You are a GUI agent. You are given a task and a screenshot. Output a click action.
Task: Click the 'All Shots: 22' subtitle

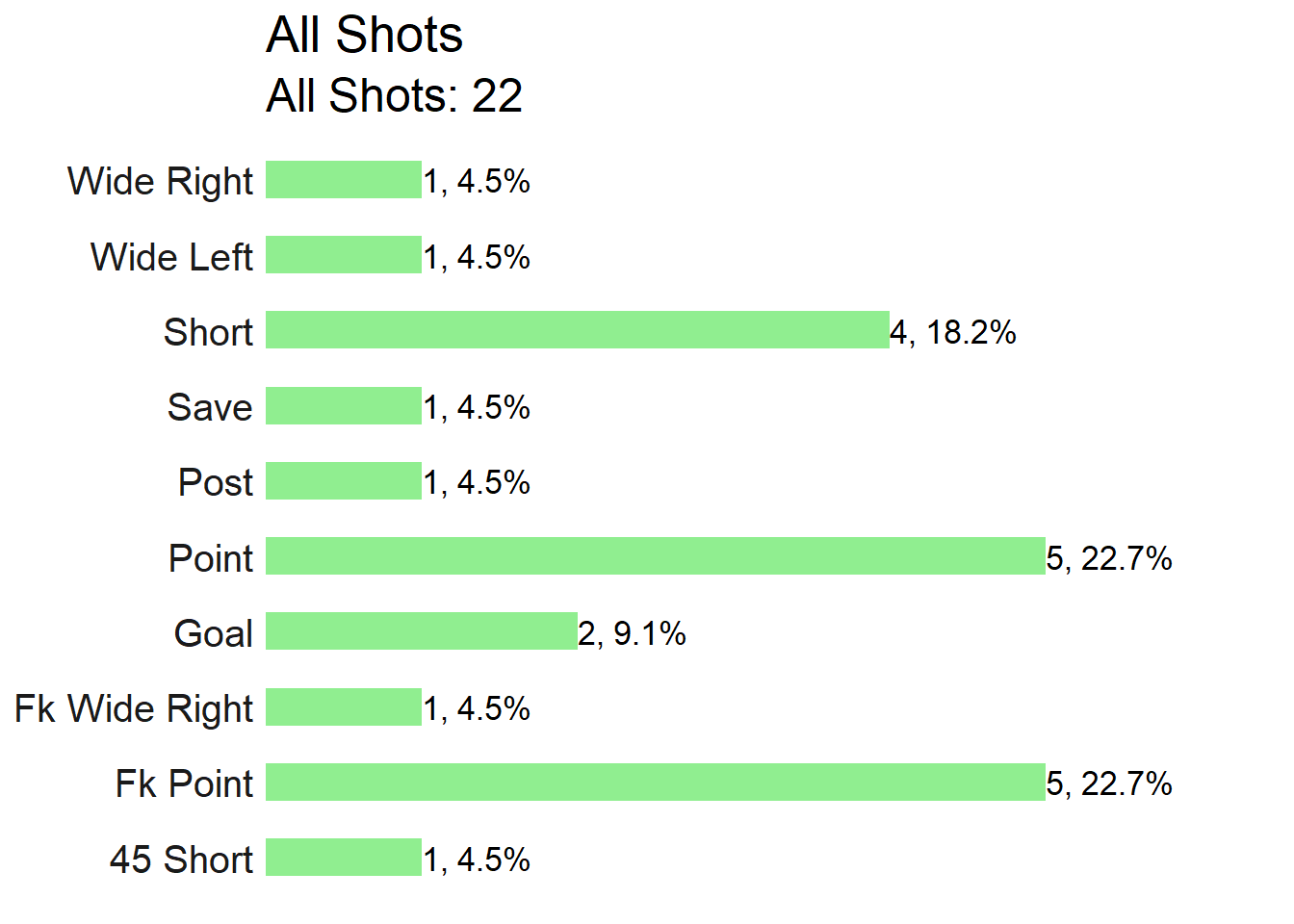click(x=395, y=96)
